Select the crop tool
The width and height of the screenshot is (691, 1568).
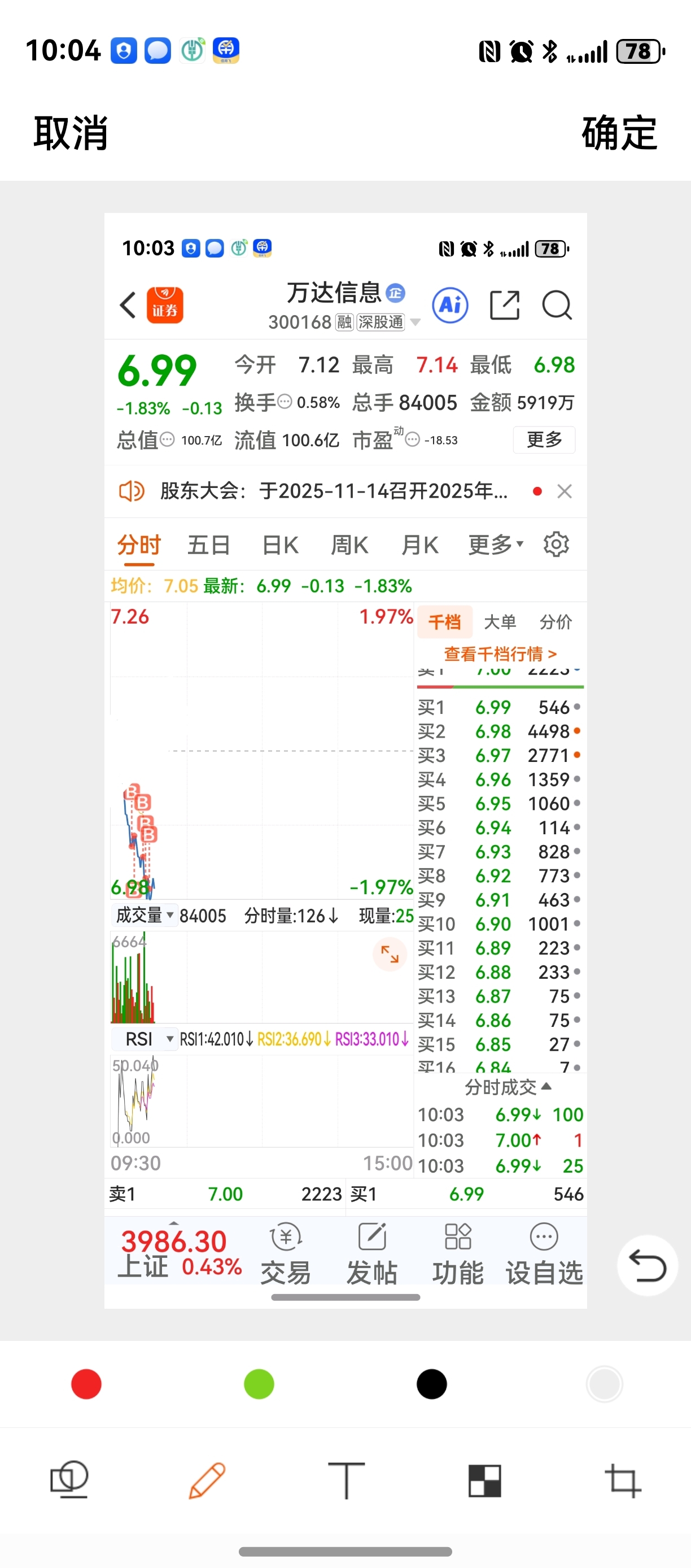point(623,1480)
